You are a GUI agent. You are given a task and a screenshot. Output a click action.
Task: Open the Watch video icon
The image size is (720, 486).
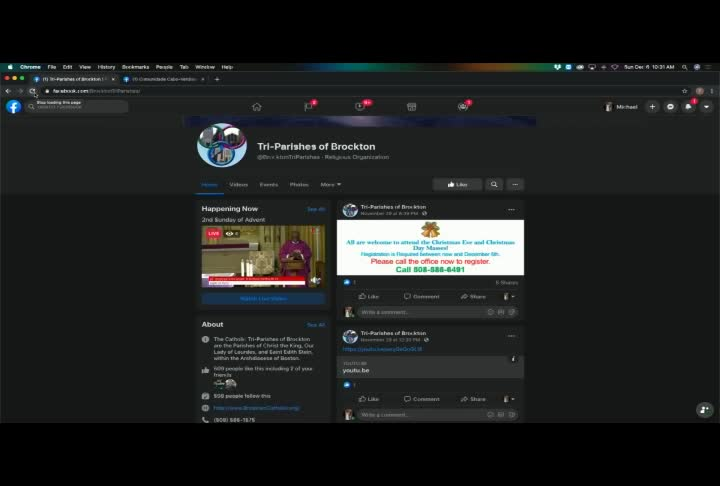(x=360, y=107)
